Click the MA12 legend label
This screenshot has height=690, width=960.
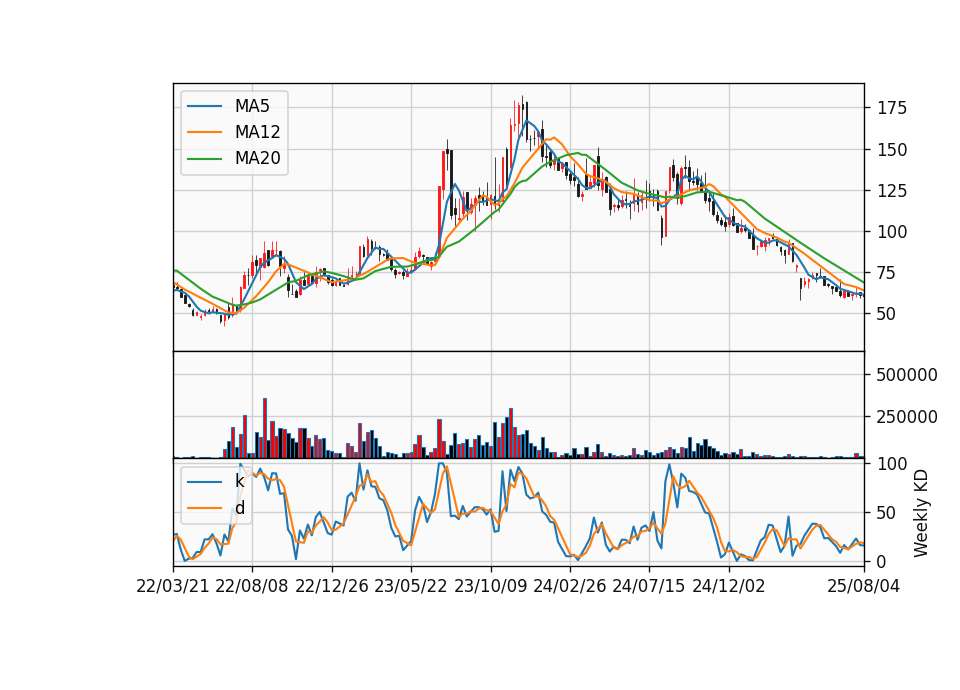coord(258,132)
